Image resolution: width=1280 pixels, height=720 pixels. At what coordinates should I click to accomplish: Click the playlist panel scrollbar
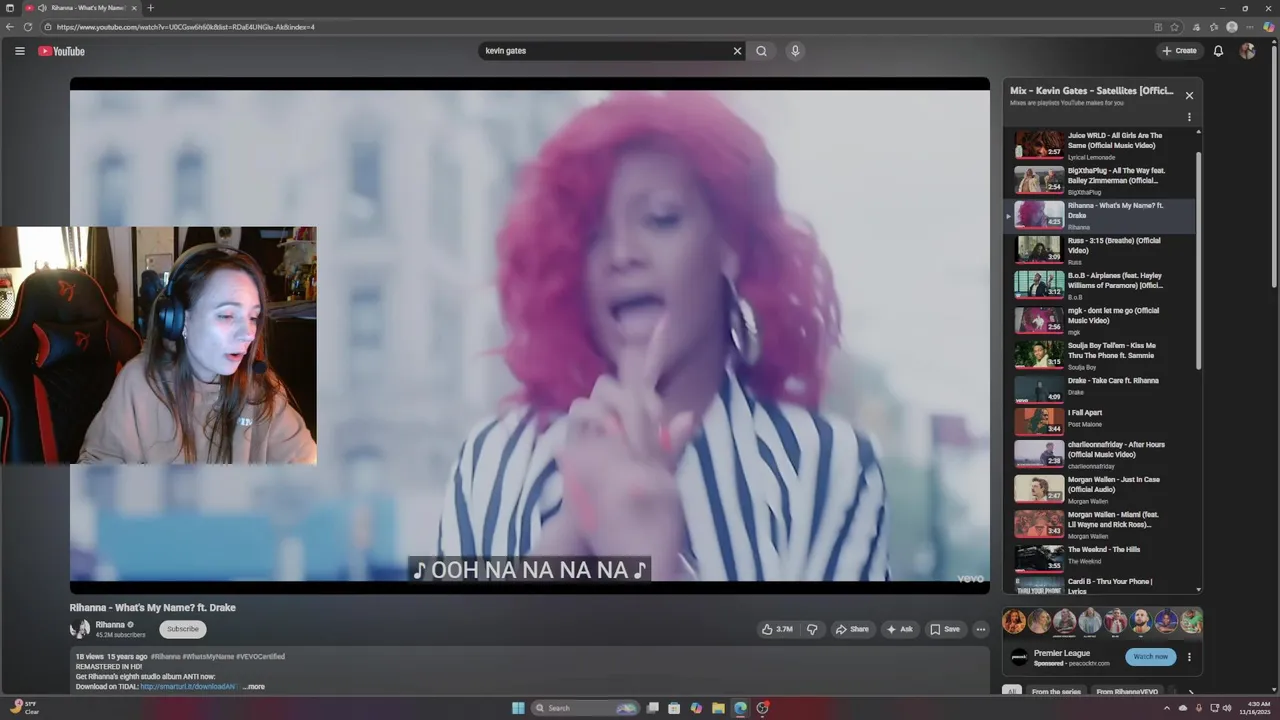[x=1199, y=260]
